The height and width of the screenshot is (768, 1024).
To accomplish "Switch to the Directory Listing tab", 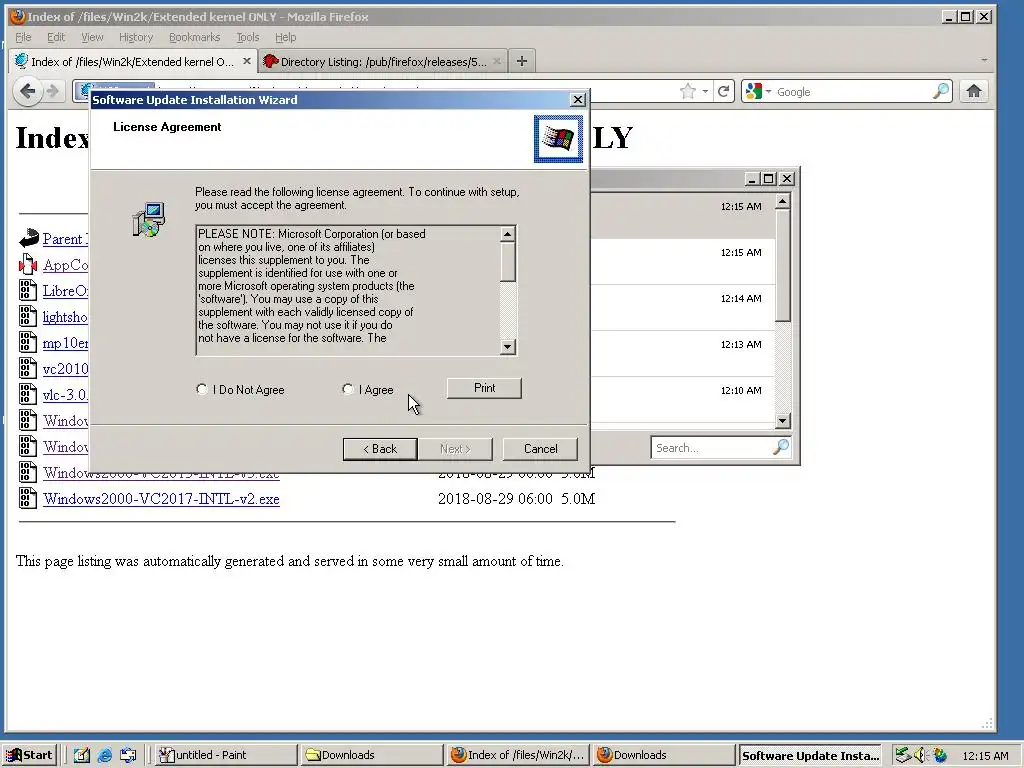I will (383, 61).
